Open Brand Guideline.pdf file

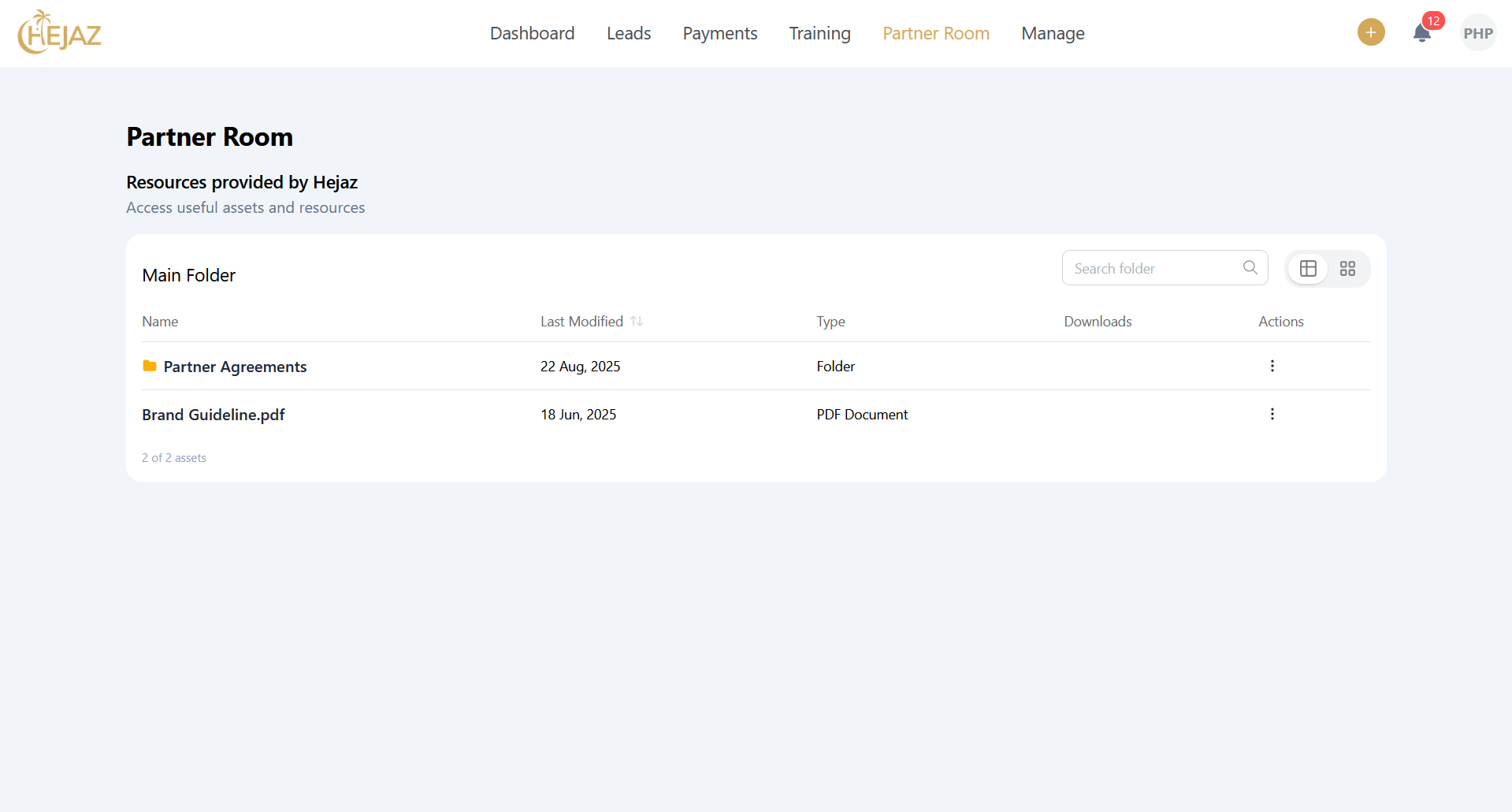213,415
